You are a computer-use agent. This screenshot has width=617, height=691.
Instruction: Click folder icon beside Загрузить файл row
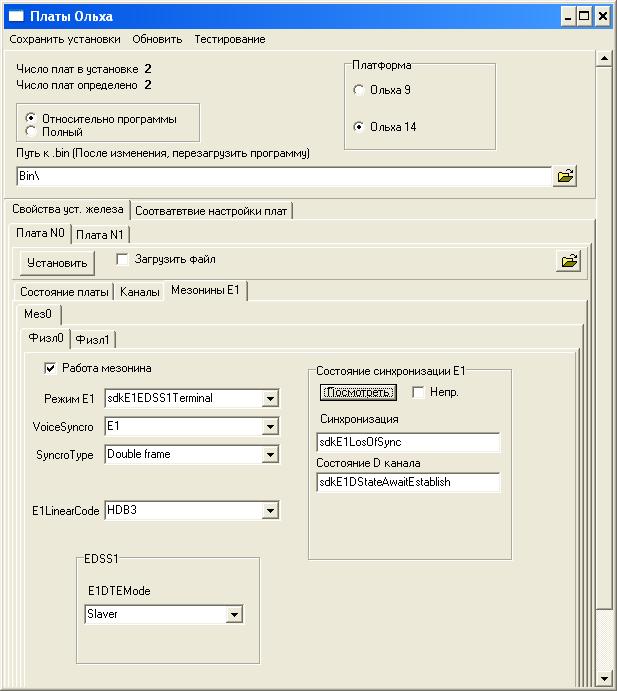(569, 261)
